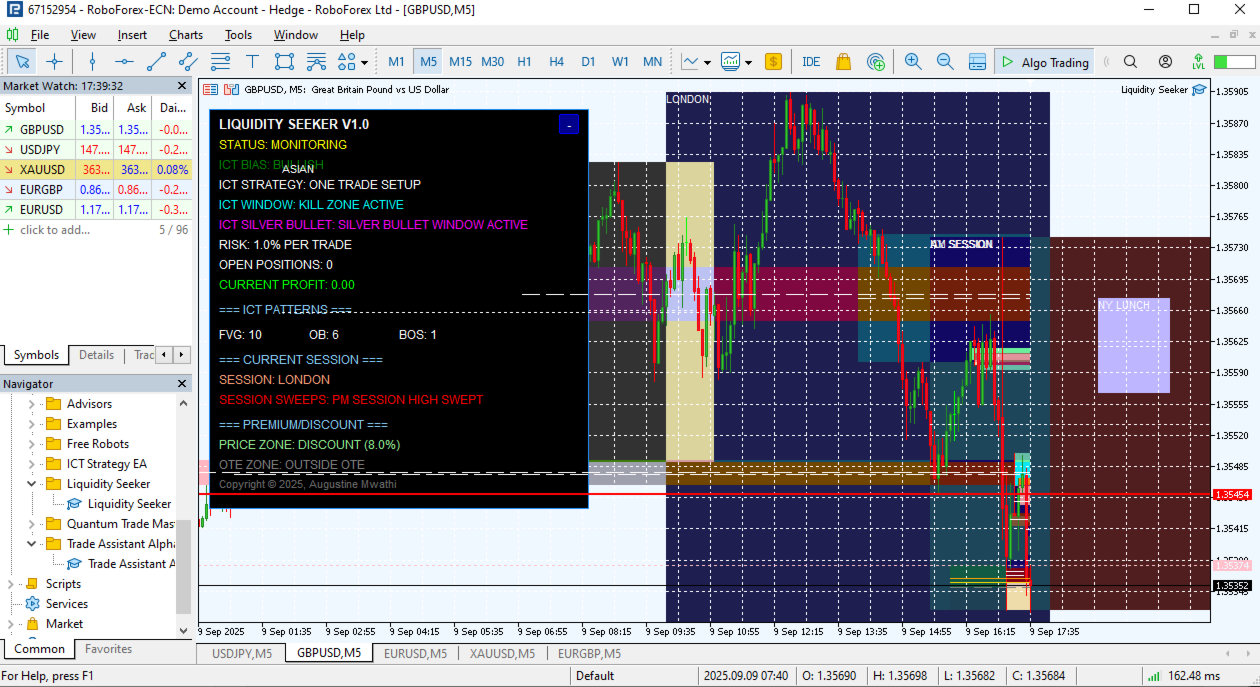Close the Navigator panel
This screenshot has height=687, width=1260.
pos(182,384)
